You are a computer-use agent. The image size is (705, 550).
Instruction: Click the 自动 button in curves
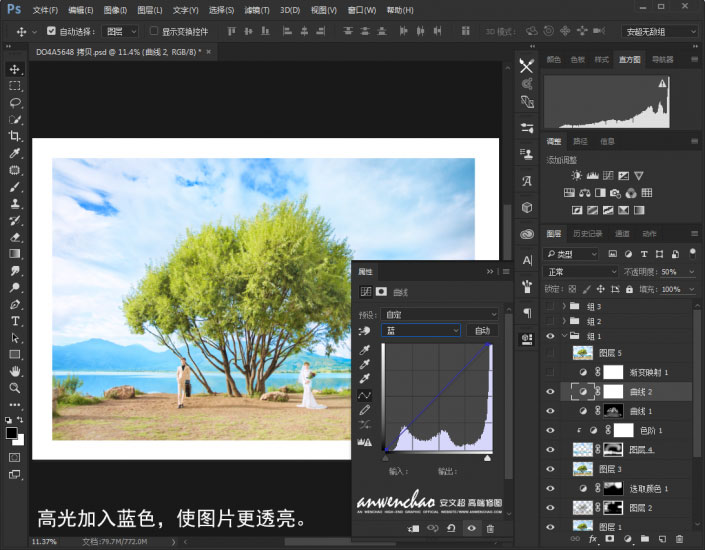point(482,331)
